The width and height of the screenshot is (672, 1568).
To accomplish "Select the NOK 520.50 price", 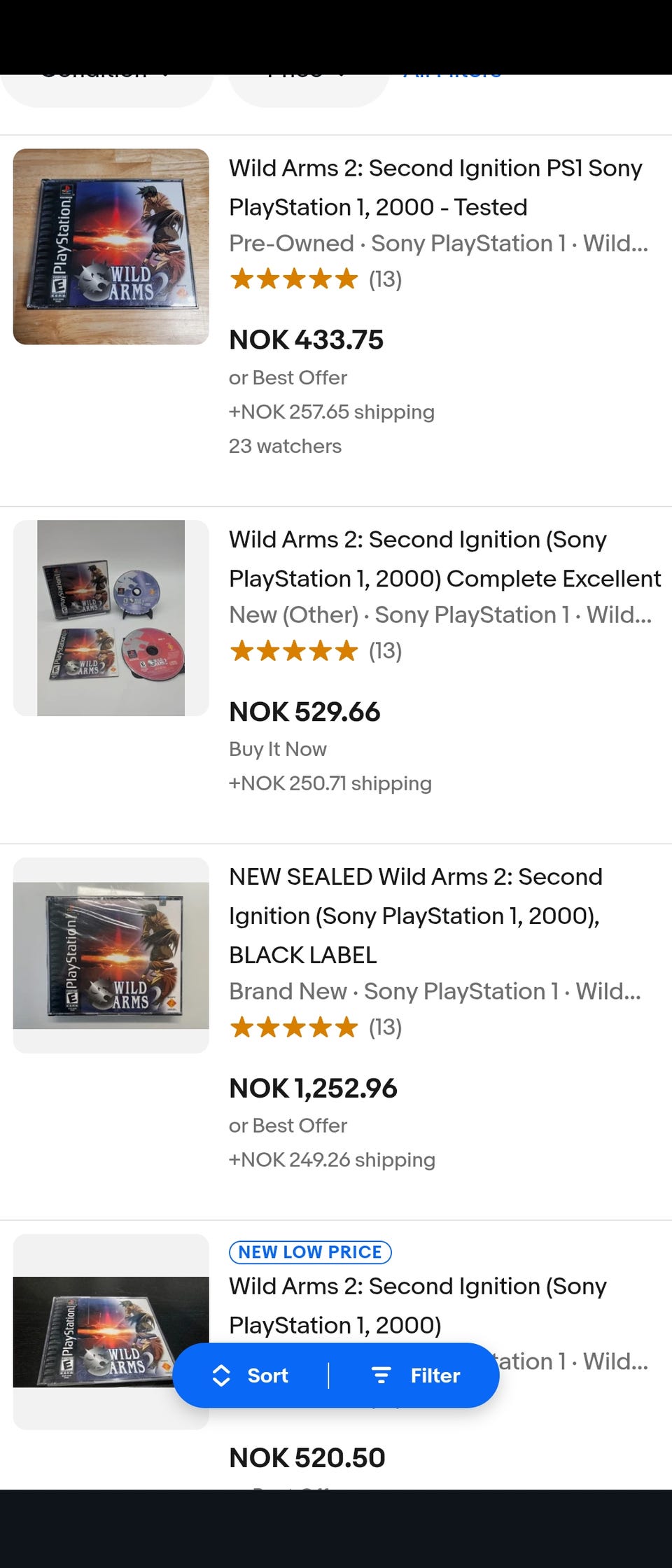I will click(307, 1458).
